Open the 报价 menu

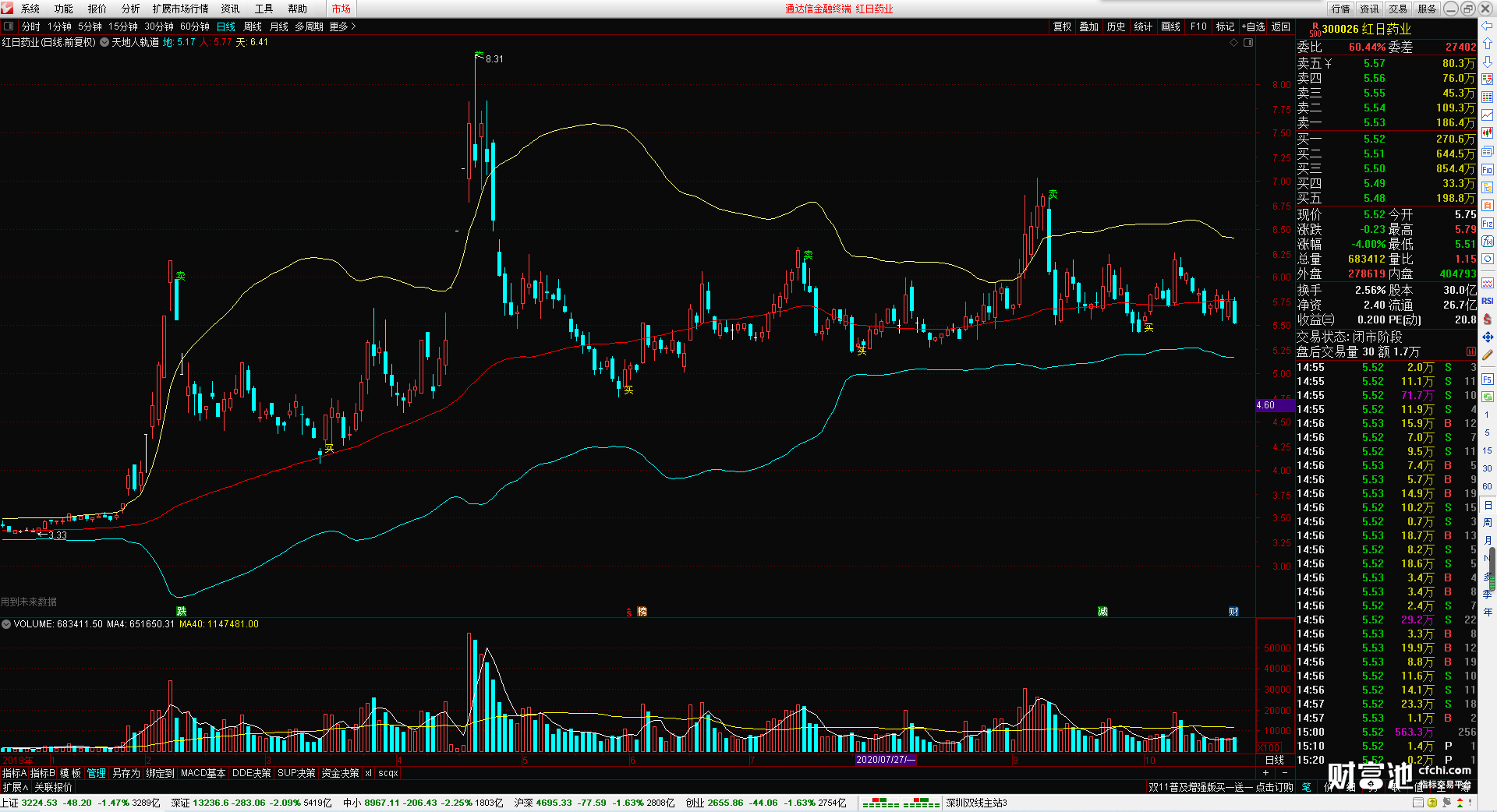click(x=97, y=9)
